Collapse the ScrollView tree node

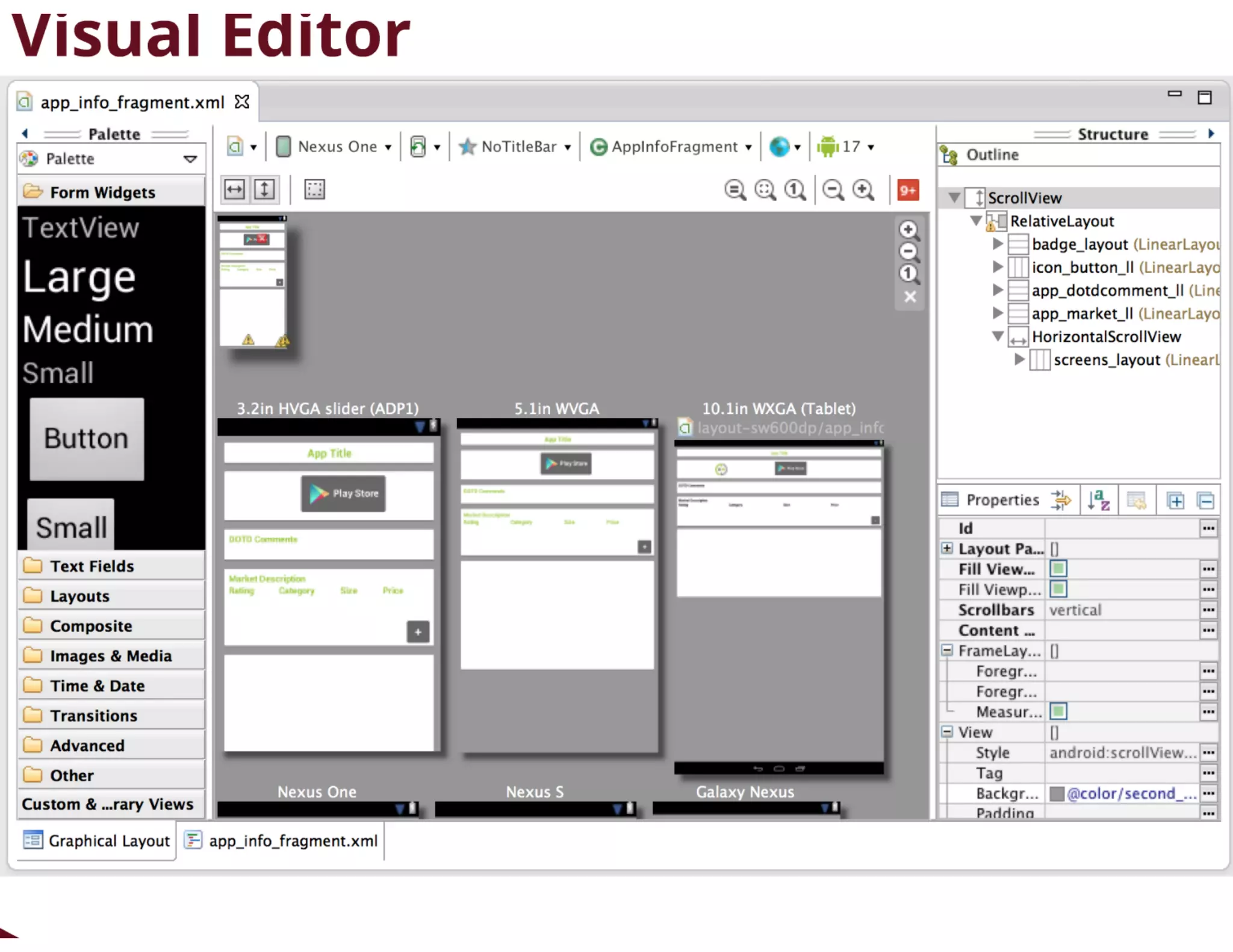click(954, 197)
